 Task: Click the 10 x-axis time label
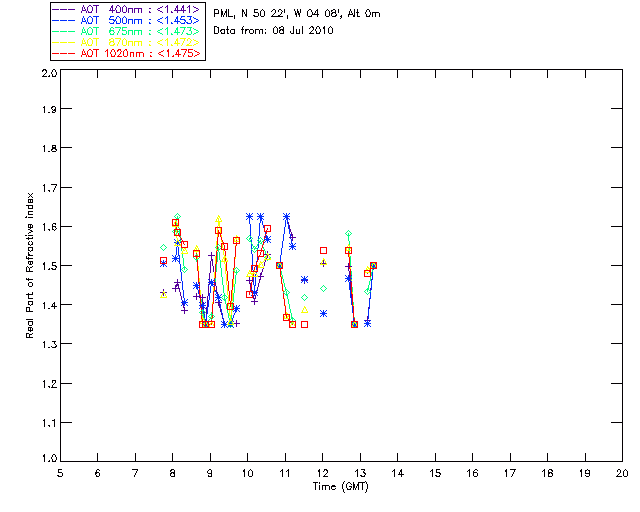pos(247,473)
